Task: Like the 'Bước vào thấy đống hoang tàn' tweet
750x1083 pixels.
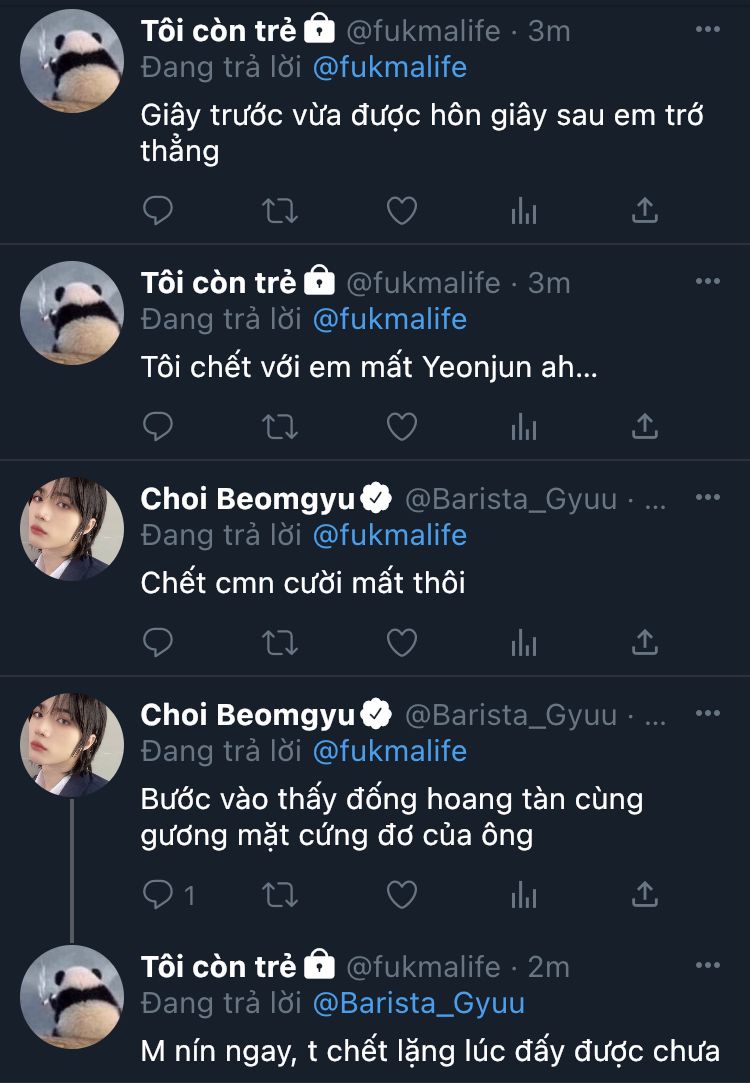Action: 401,895
